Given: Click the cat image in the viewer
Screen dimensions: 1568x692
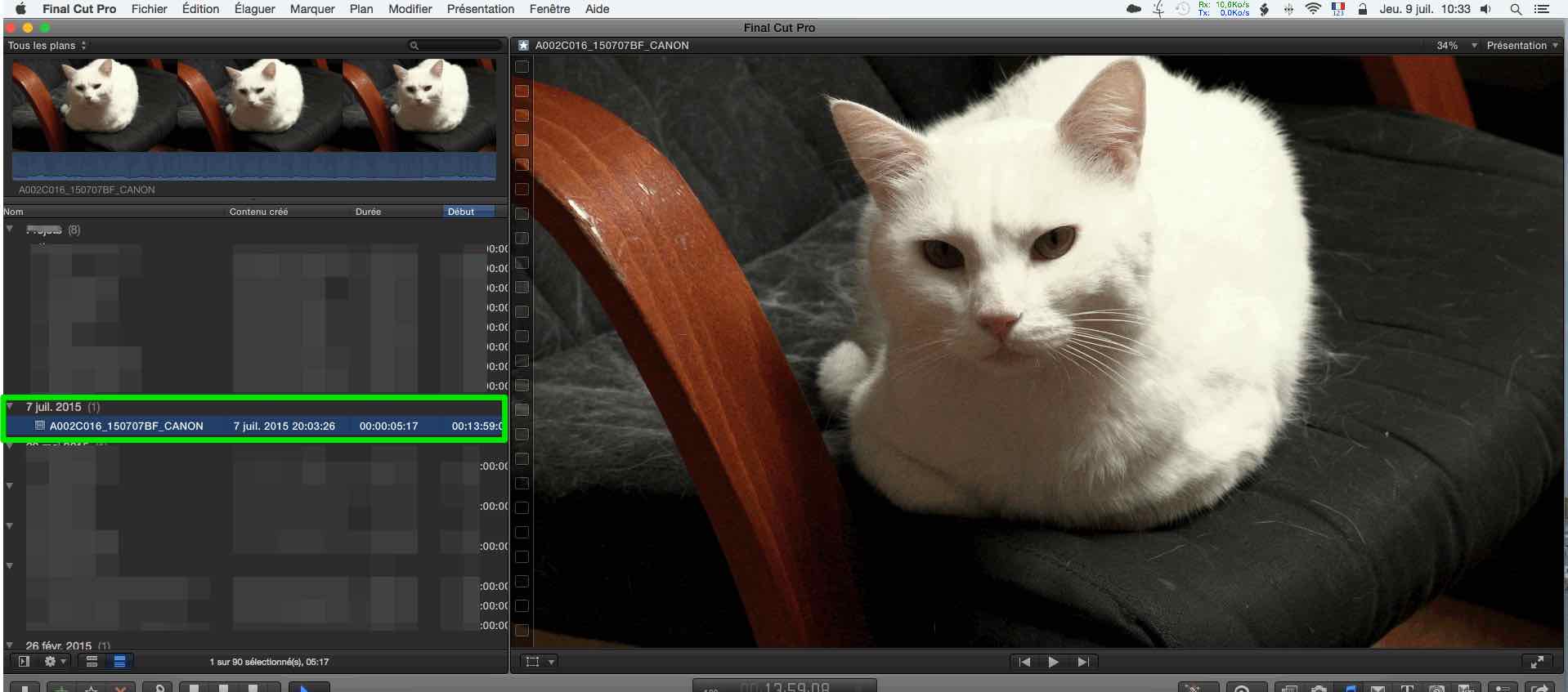Looking at the screenshot, I should click(1049, 351).
